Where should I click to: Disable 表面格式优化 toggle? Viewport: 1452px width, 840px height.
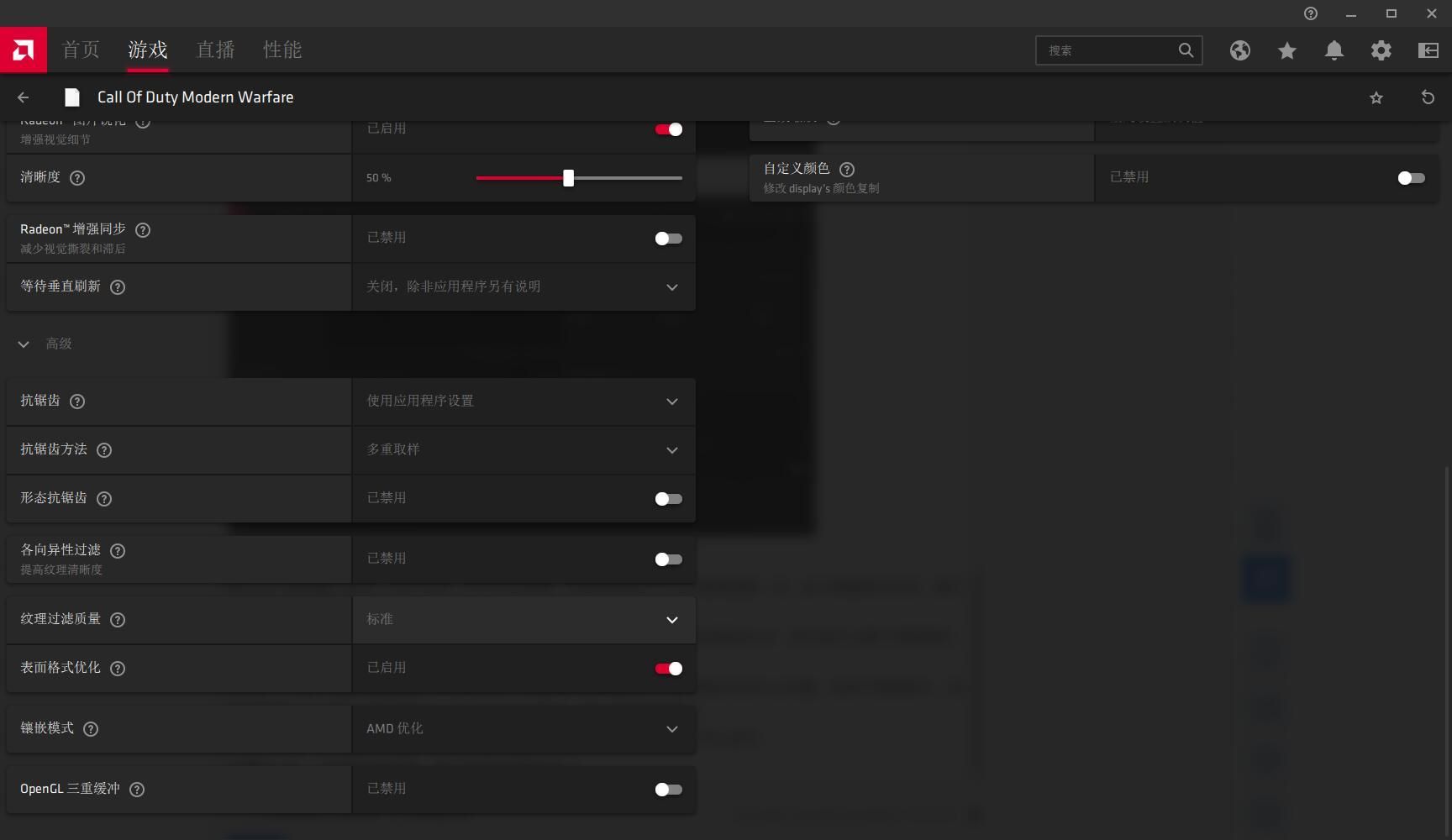pos(669,669)
